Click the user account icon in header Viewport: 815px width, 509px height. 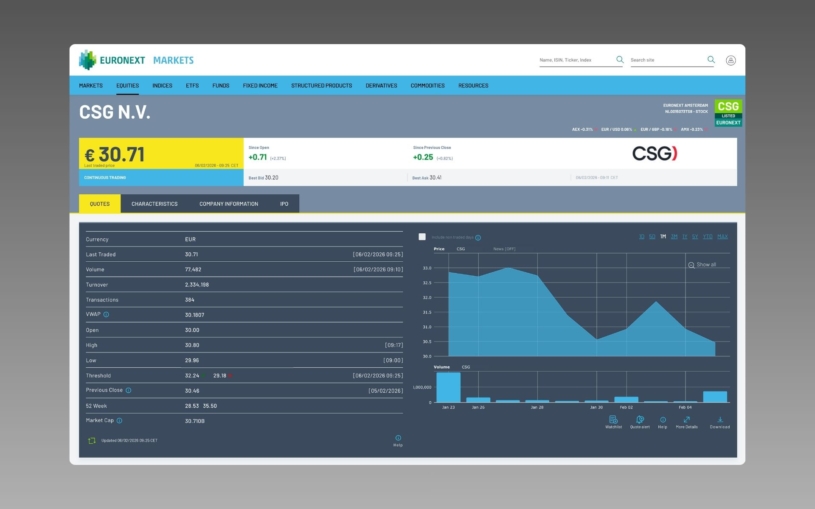730,60
